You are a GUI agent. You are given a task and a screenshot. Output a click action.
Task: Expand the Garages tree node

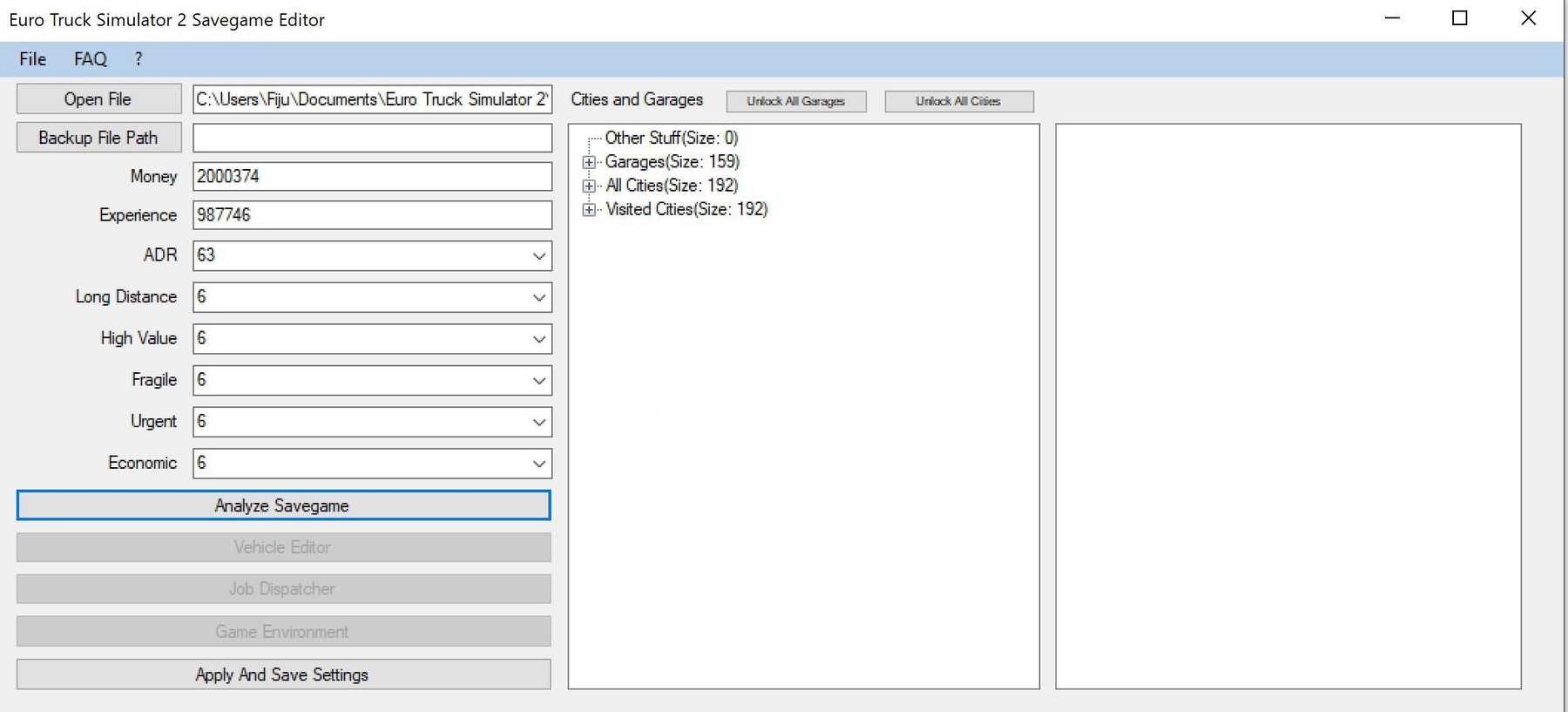click(x=590, y=162)
